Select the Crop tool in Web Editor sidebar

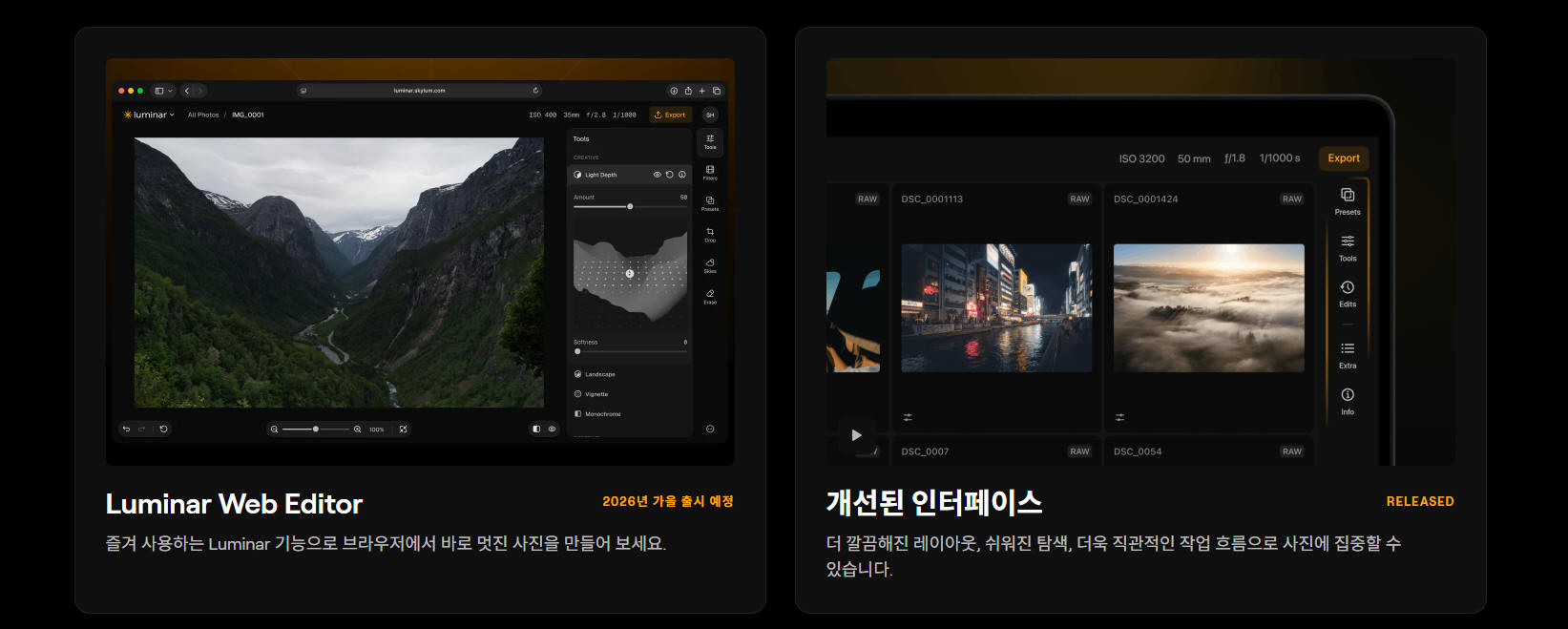point(710,235)
